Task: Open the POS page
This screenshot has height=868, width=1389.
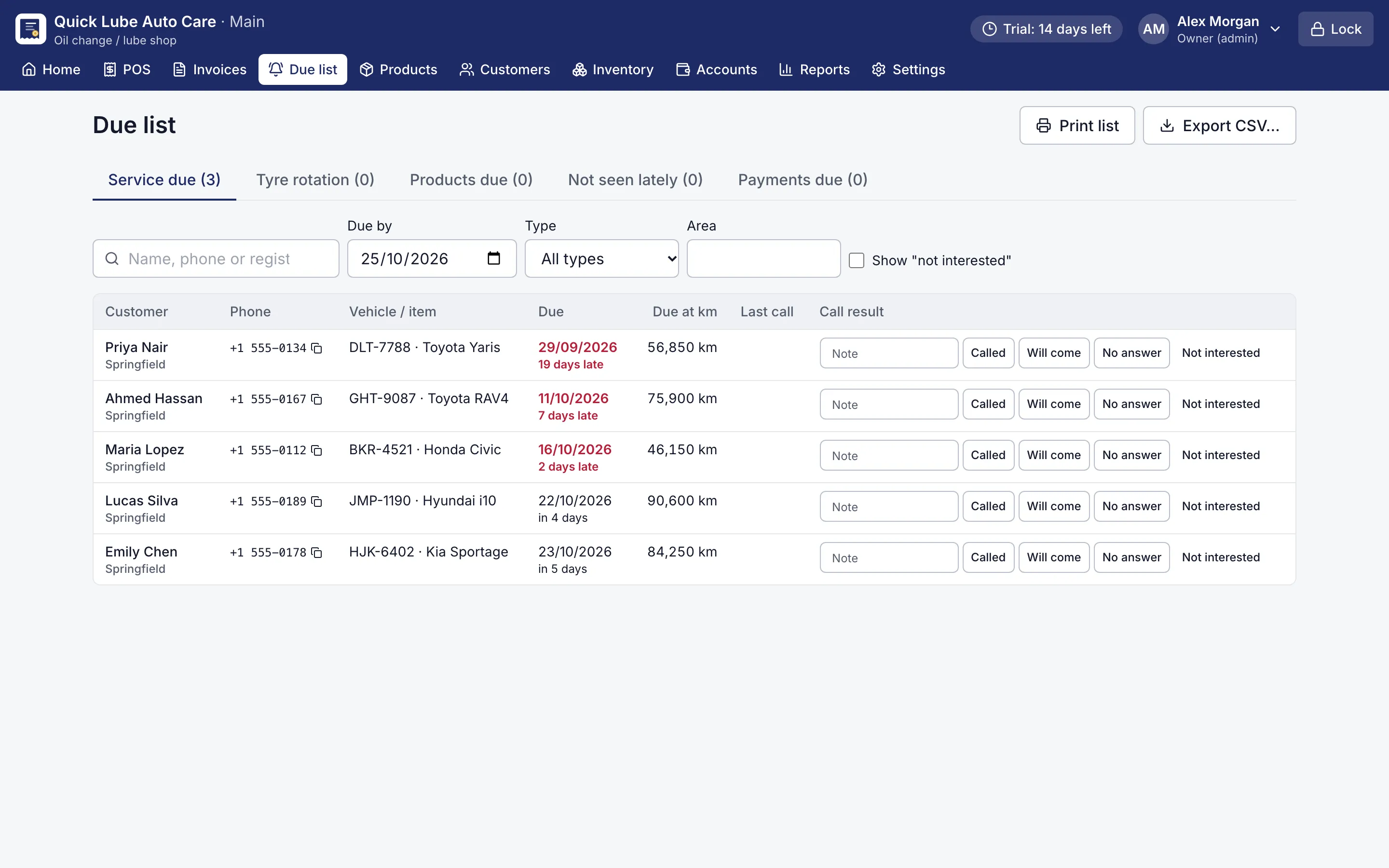Action: click(x=127, y=69)
